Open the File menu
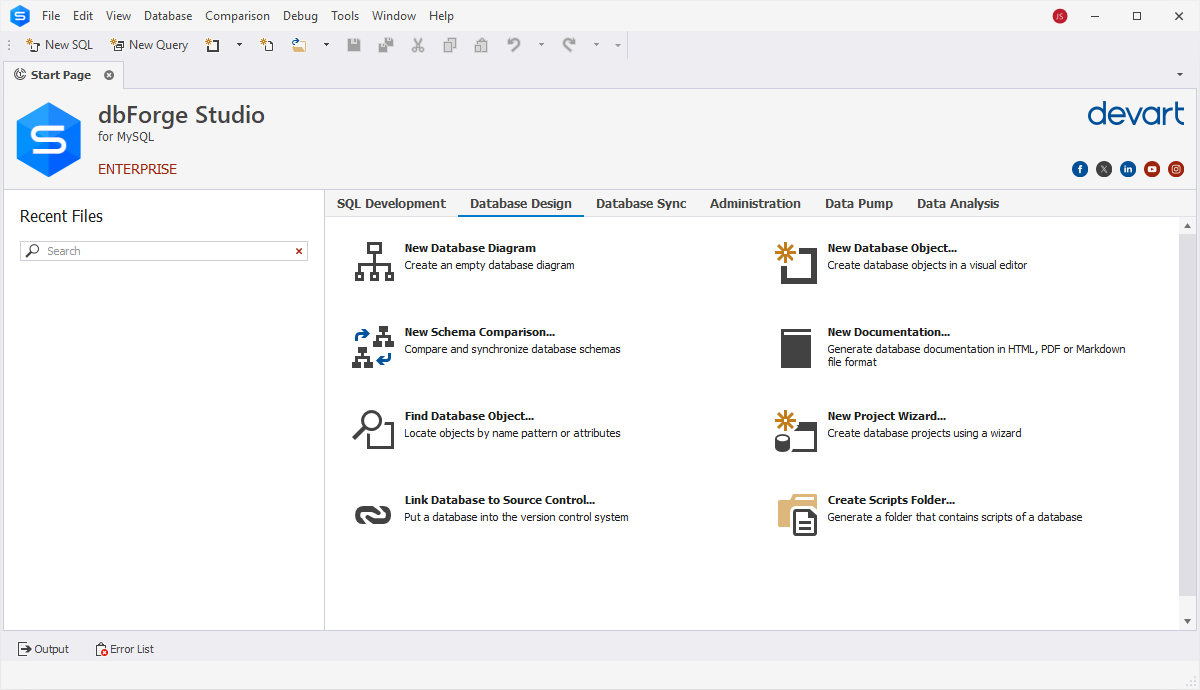 click(x=51, y=16)
